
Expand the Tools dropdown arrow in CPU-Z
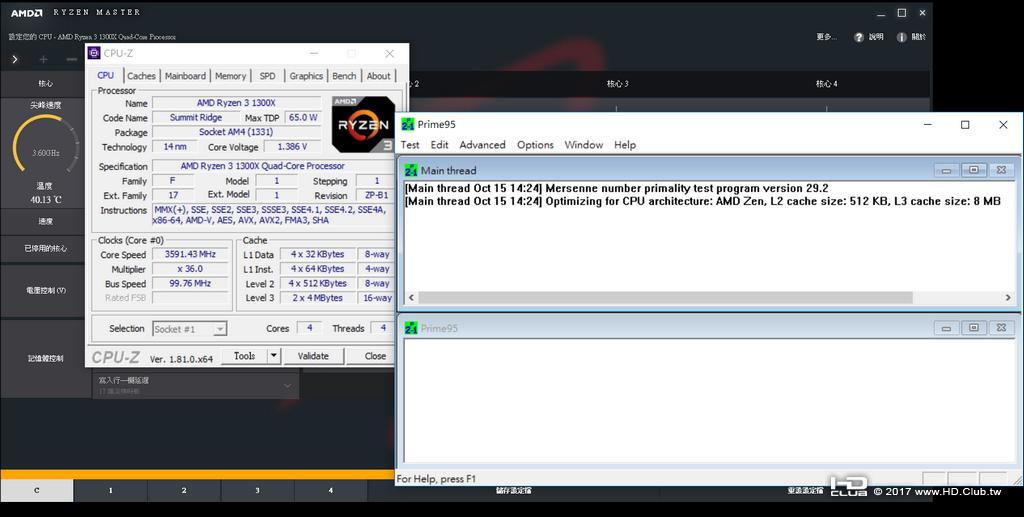[x=274, y=356]
